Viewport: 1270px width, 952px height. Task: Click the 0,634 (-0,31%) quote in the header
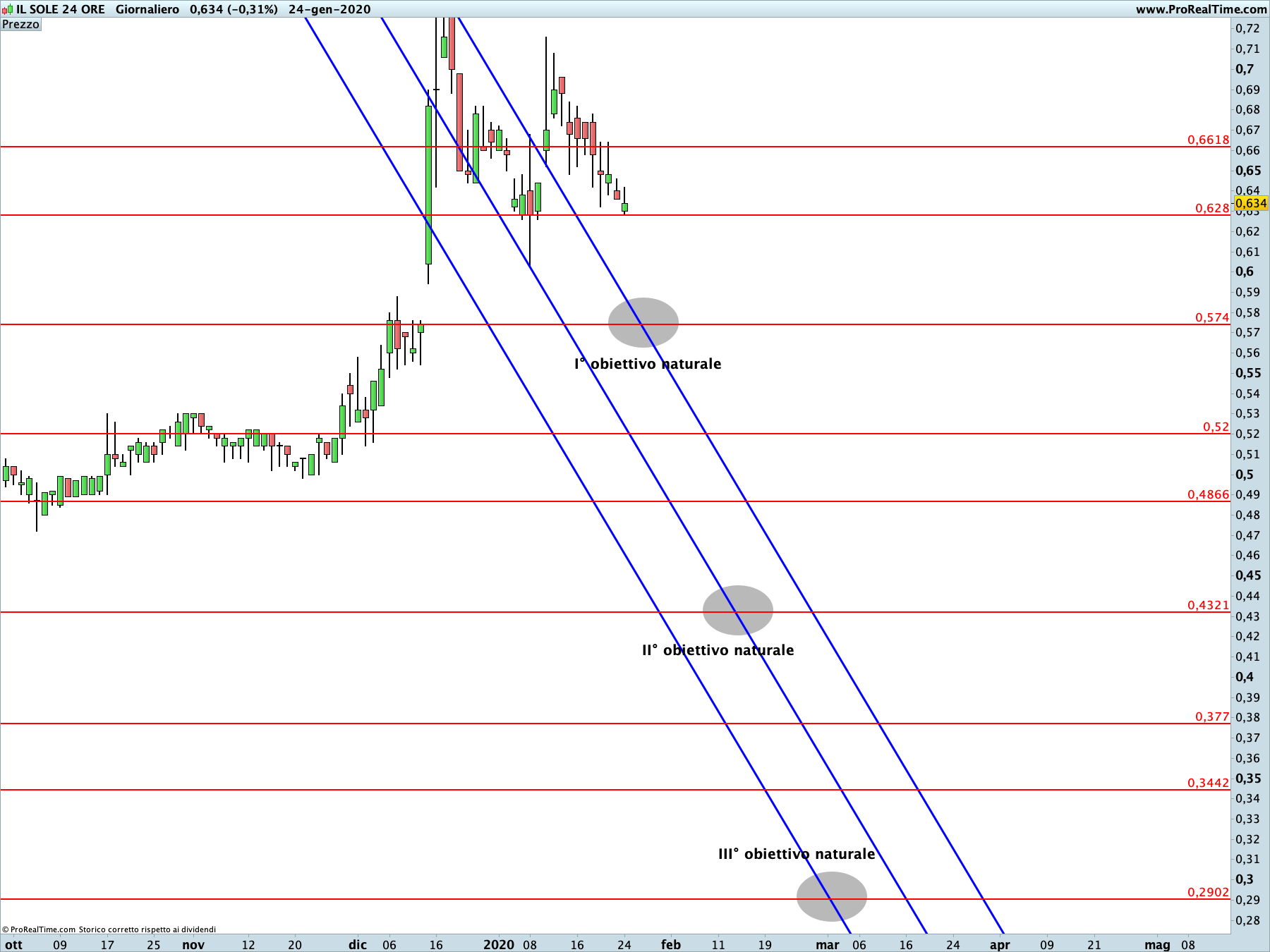(x=234, y=9)
